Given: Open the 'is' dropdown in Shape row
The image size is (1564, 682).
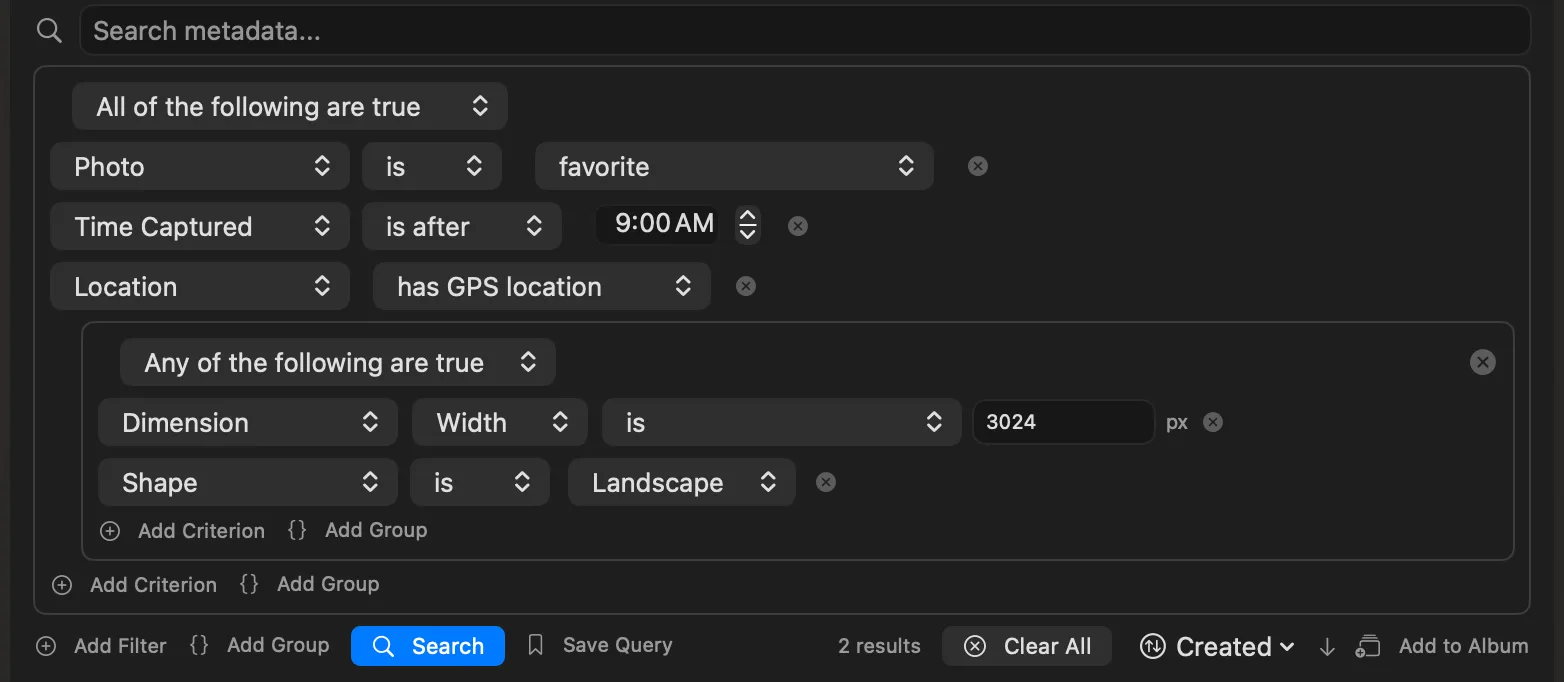Looking at the screenshot, I should pyautogui.click(x=480, y=482).
